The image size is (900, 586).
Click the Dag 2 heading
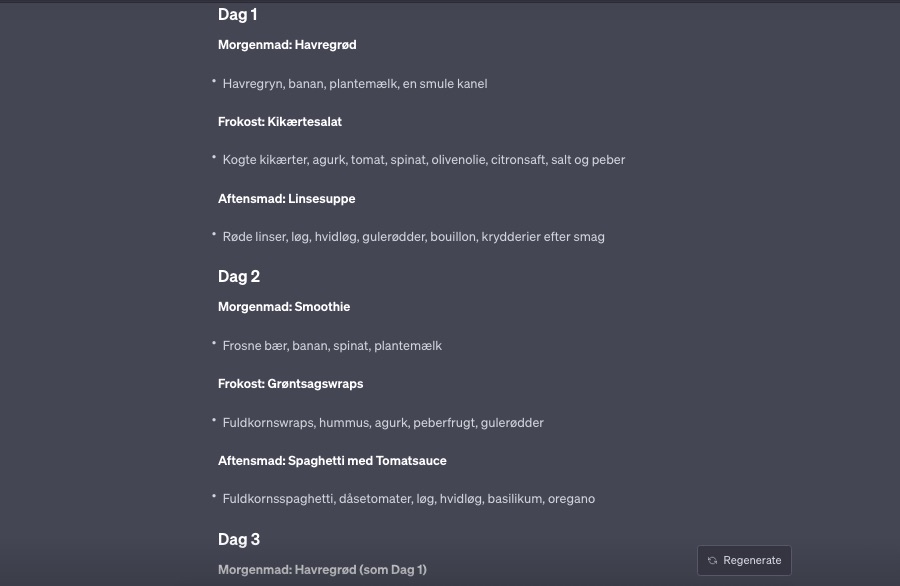(239, 277)
